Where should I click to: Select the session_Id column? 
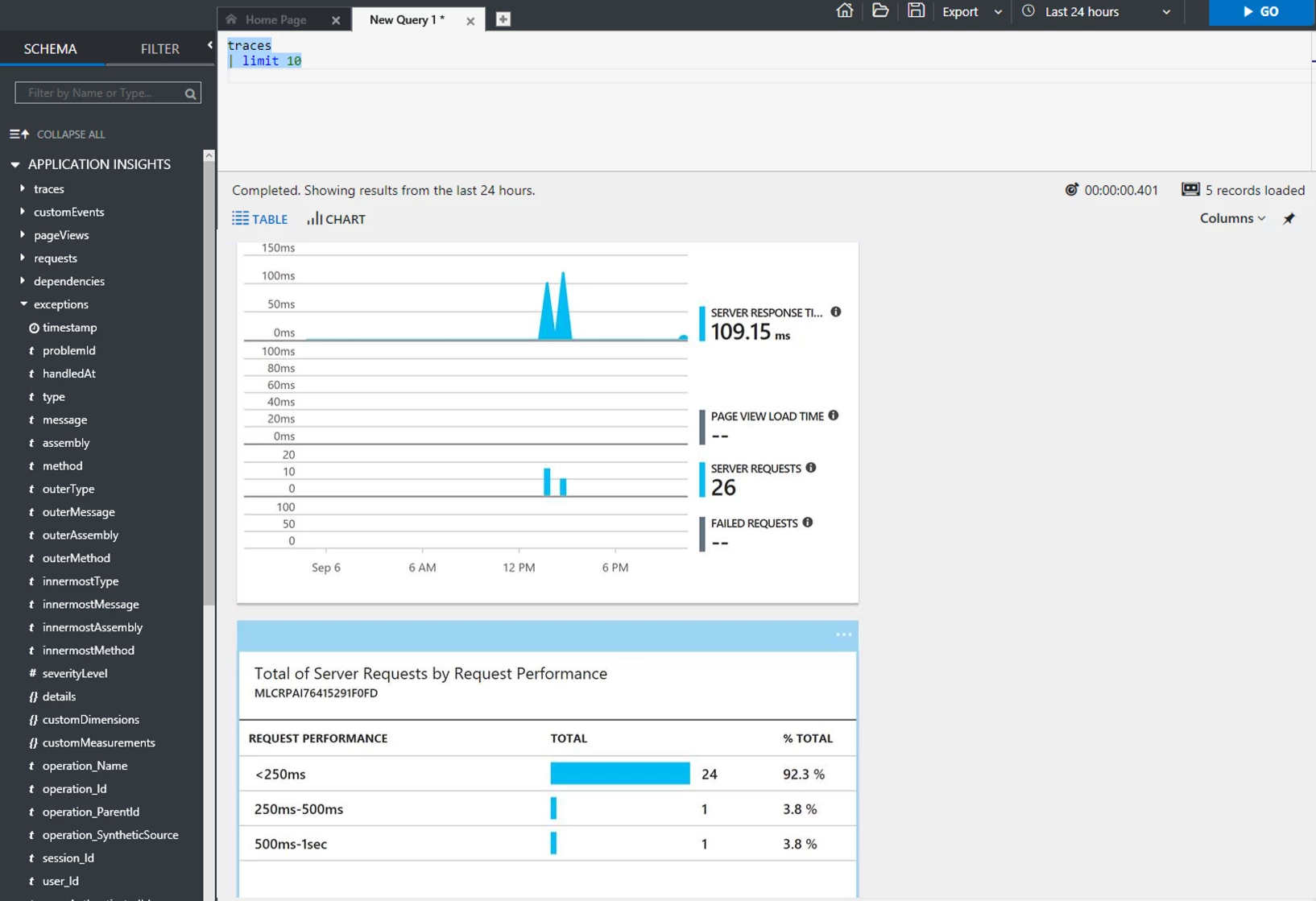click(68, 858)
